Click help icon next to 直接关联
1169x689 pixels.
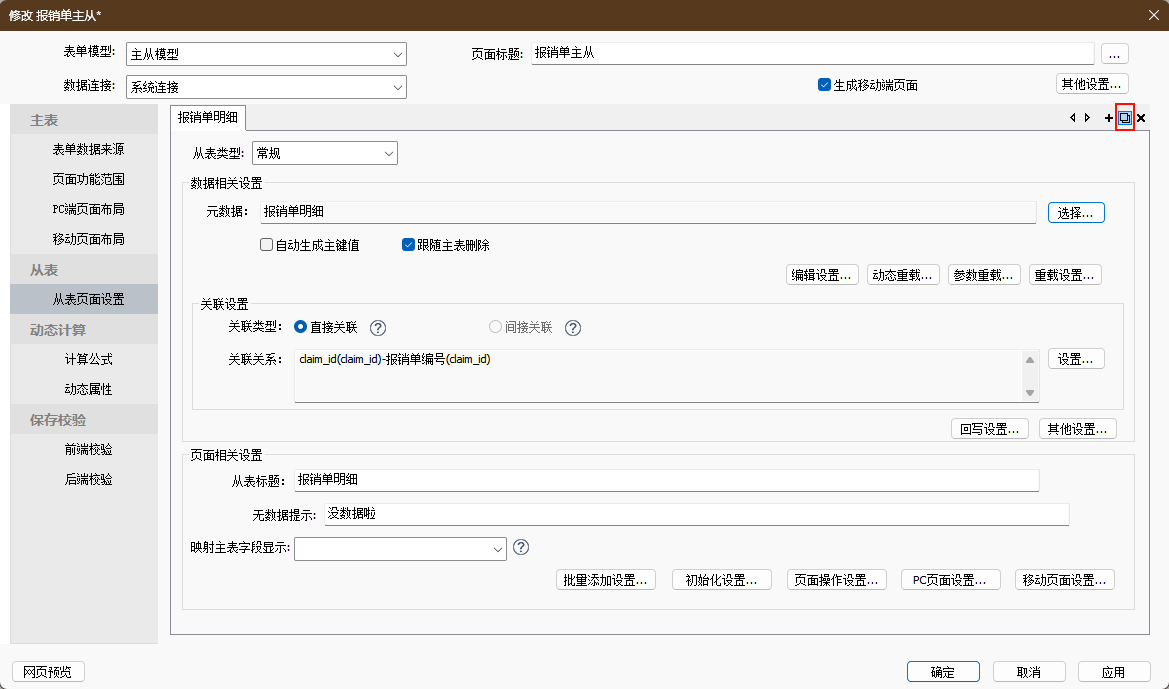tap(378, 328)
